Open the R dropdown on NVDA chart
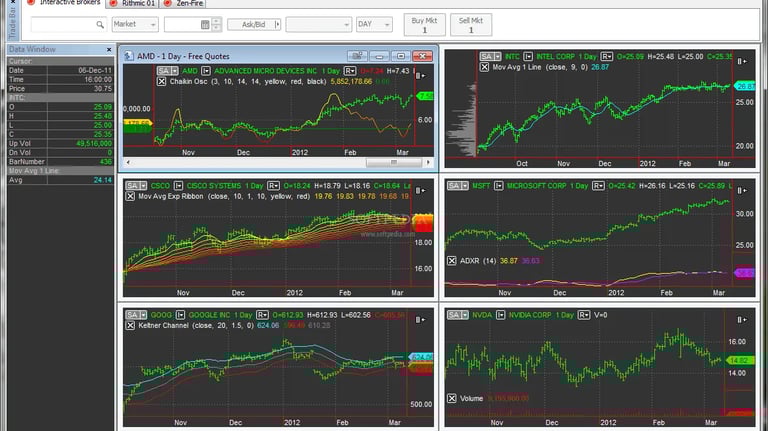 (x=584, y=315)
